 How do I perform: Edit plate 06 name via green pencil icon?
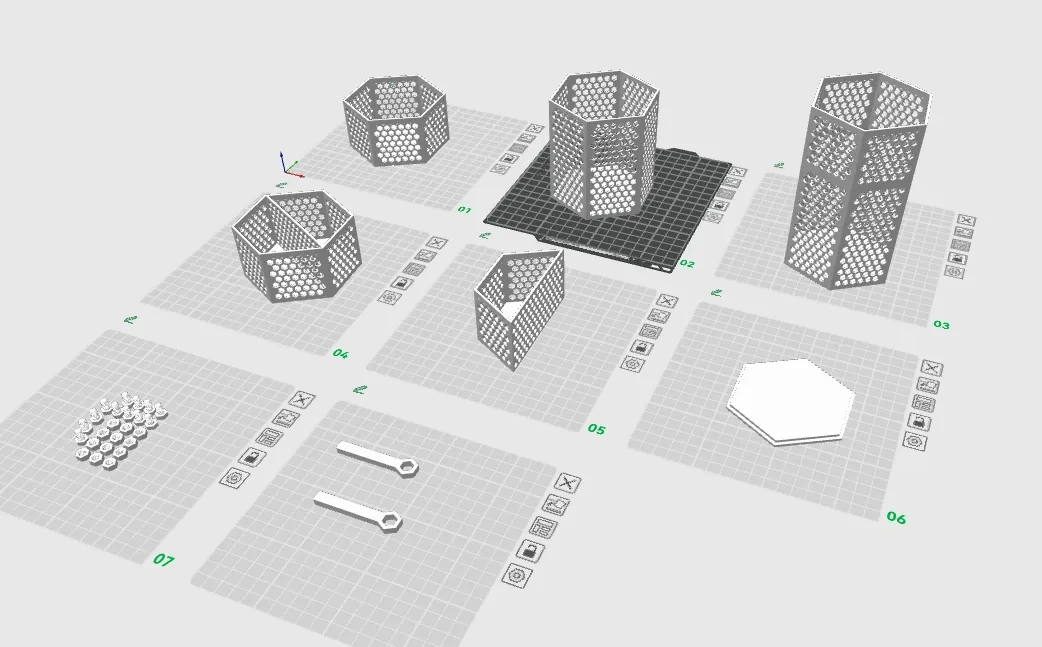[x=716, y=292]
